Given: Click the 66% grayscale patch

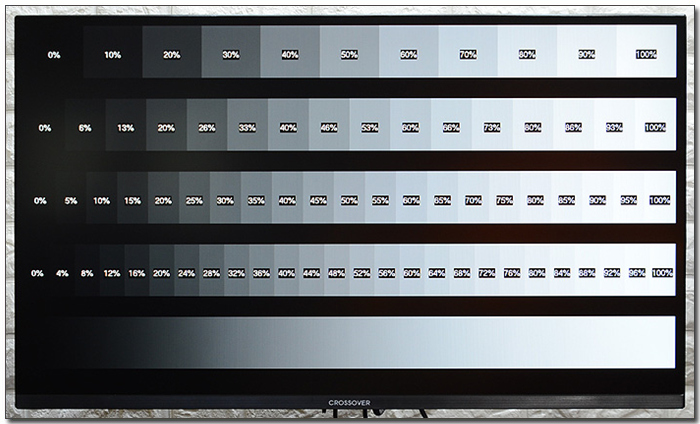Looking at the screenshot, I should (x=451, y=125).
